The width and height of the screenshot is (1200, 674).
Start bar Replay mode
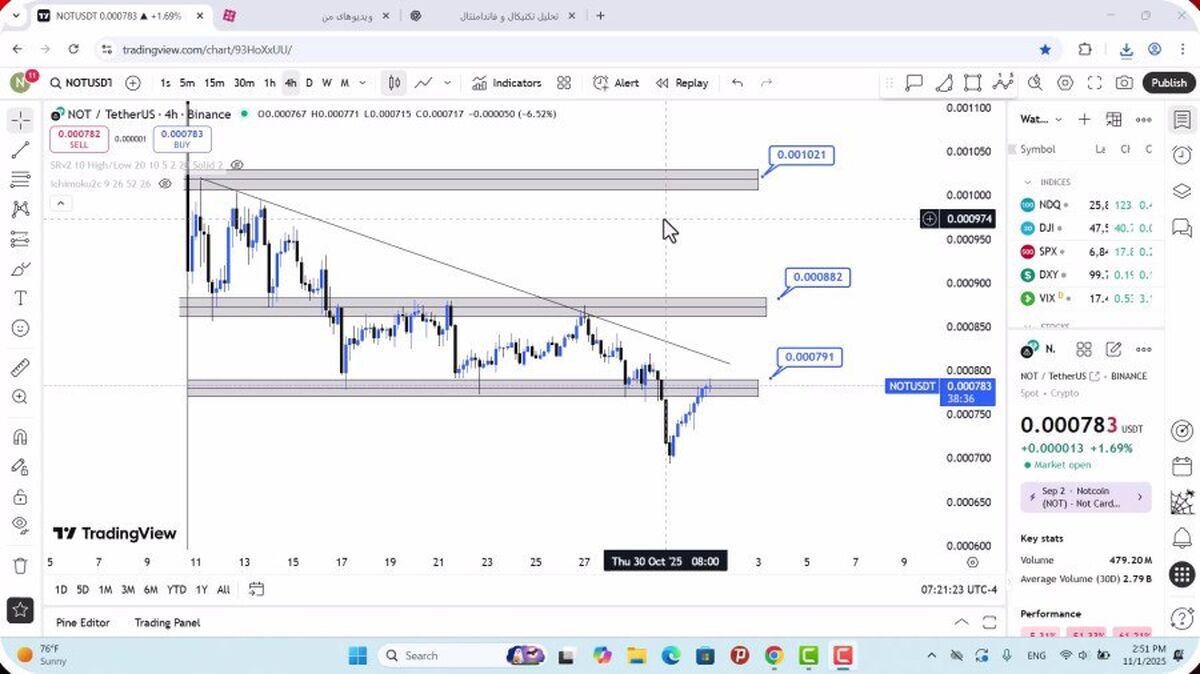point(682,83)
